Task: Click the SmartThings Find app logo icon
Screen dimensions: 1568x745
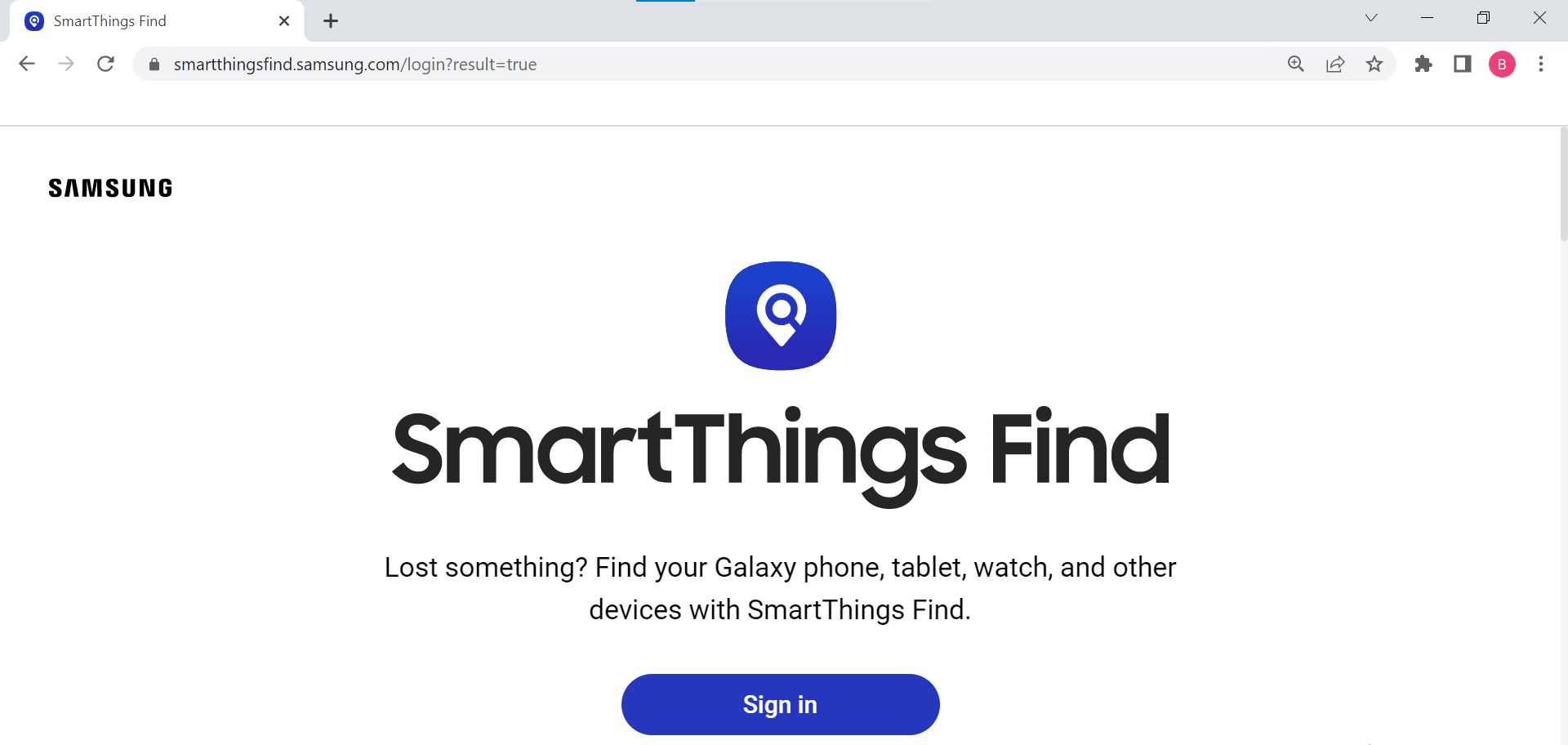Action: point(781,316)
